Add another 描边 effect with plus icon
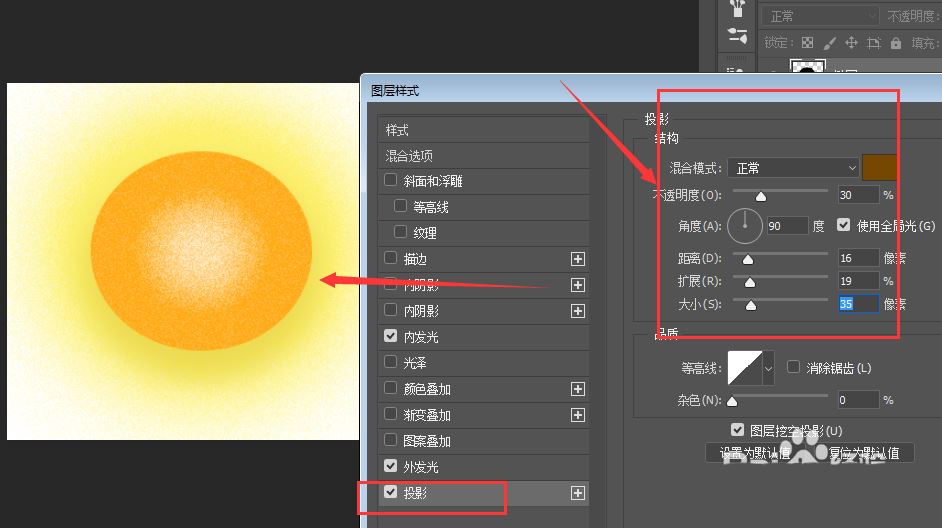Viewport: 942px width, 528px height. coord(577,259)
